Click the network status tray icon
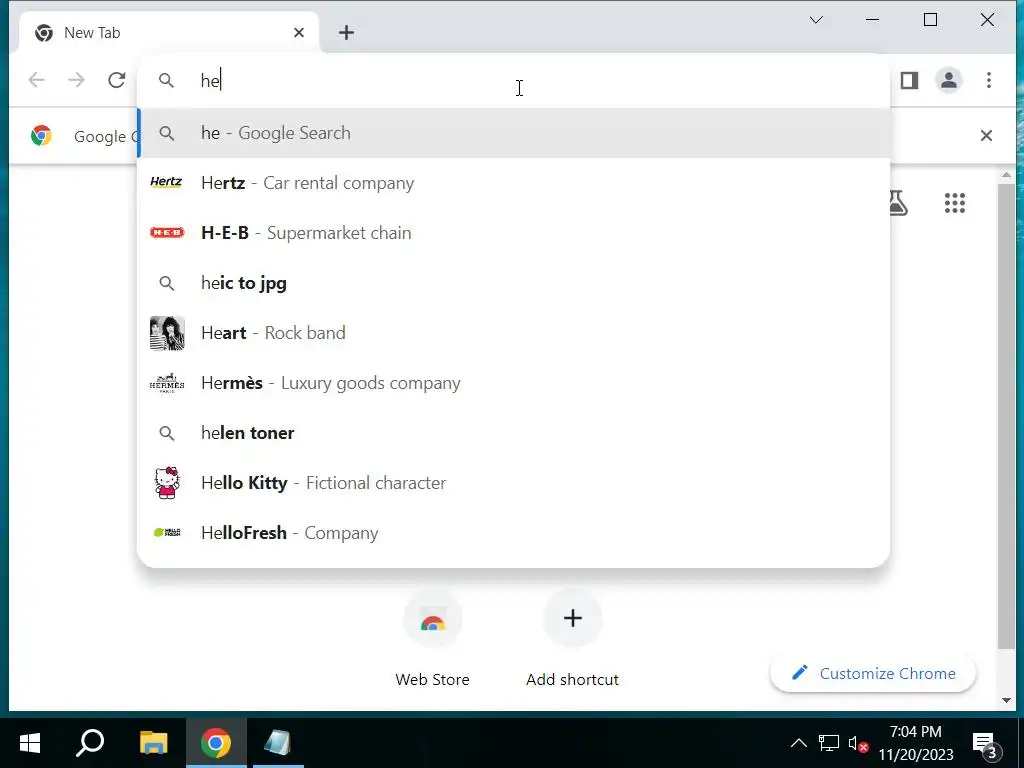This screenshot has height=768, width=1024. (x=829, y=743)
